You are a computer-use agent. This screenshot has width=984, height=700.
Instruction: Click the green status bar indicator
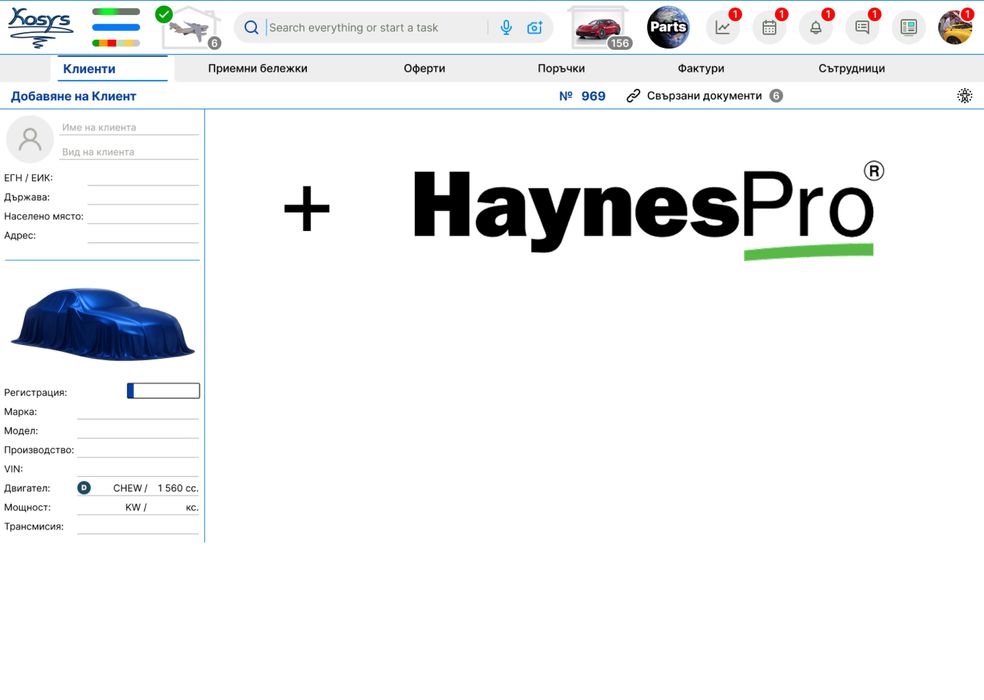pos(116,12)
